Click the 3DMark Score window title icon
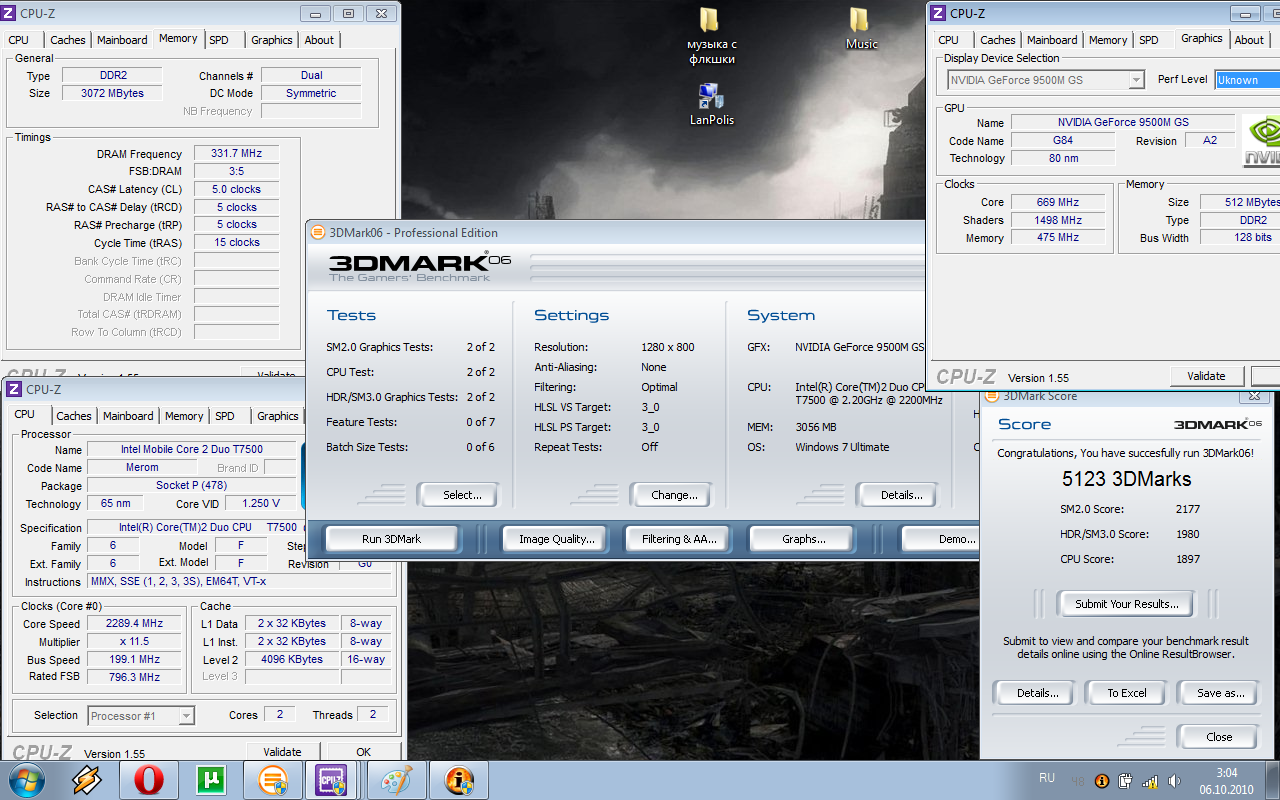 [x=992, y=396]
